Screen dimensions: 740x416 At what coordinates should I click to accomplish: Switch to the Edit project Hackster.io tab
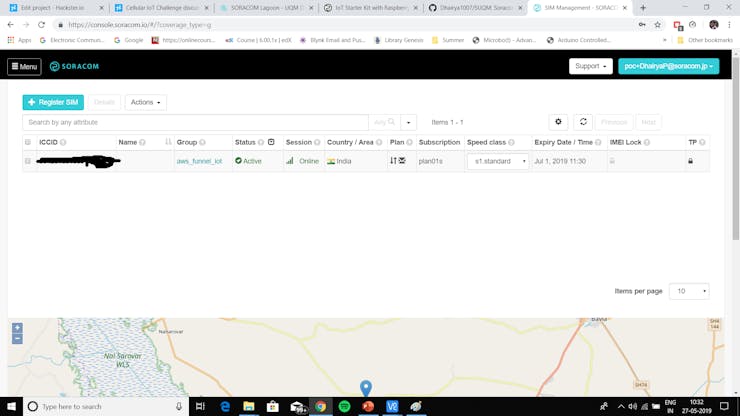58,8
